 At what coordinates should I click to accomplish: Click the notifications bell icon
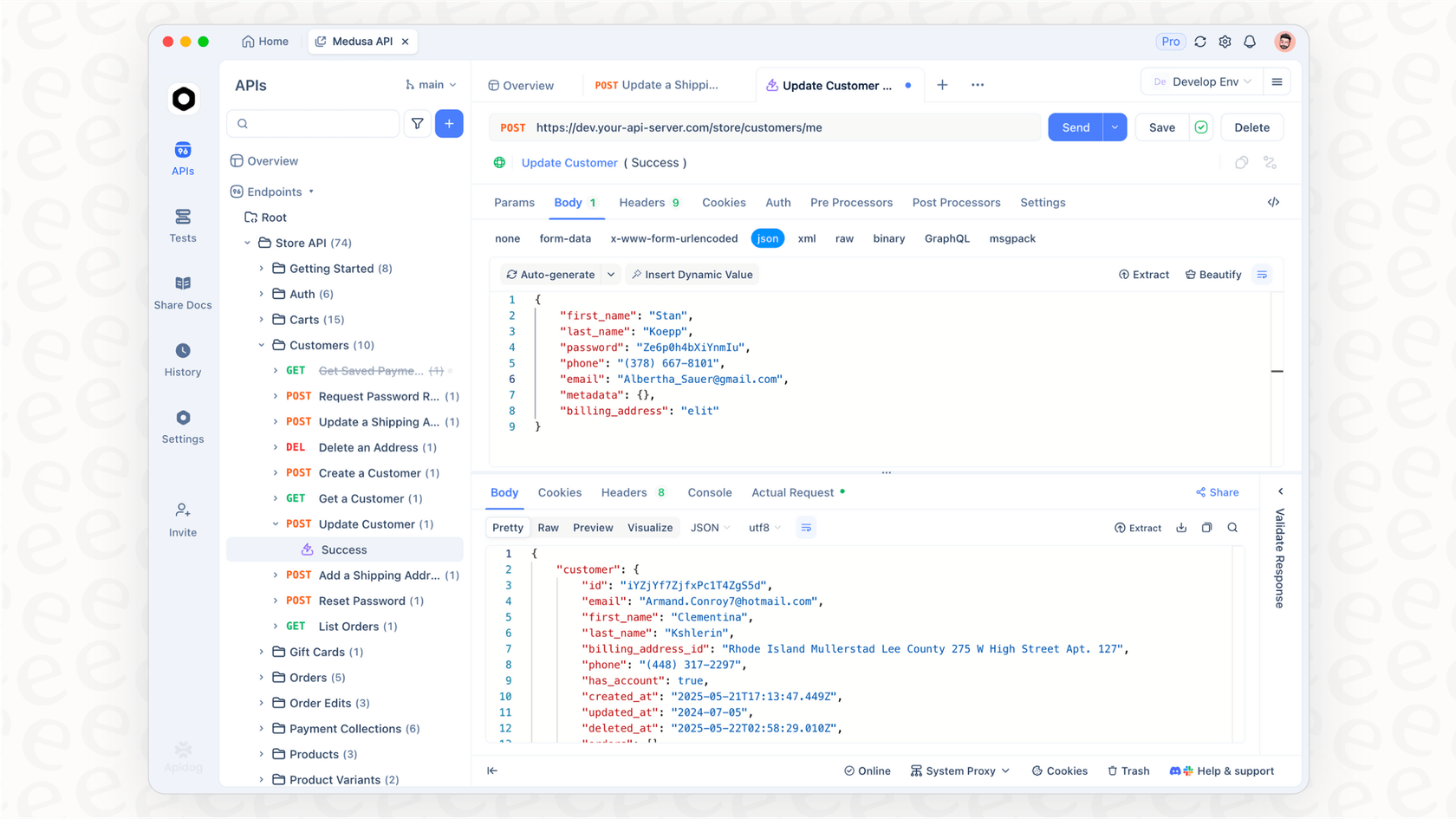1249,41
